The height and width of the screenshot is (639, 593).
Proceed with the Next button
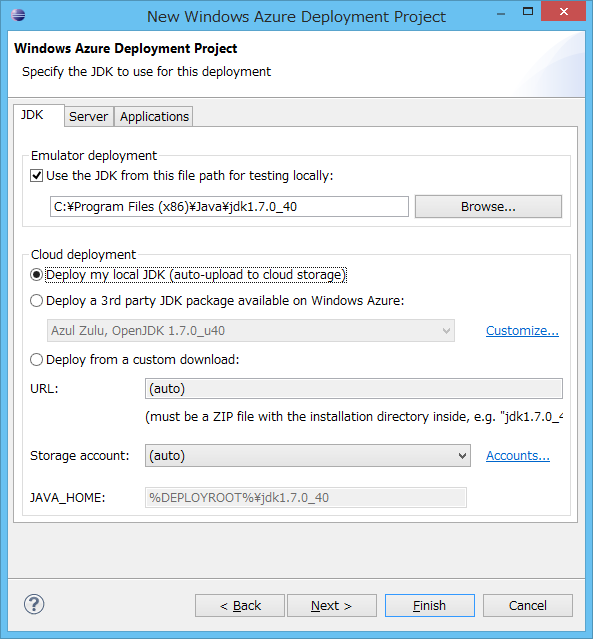pos(332,606)
